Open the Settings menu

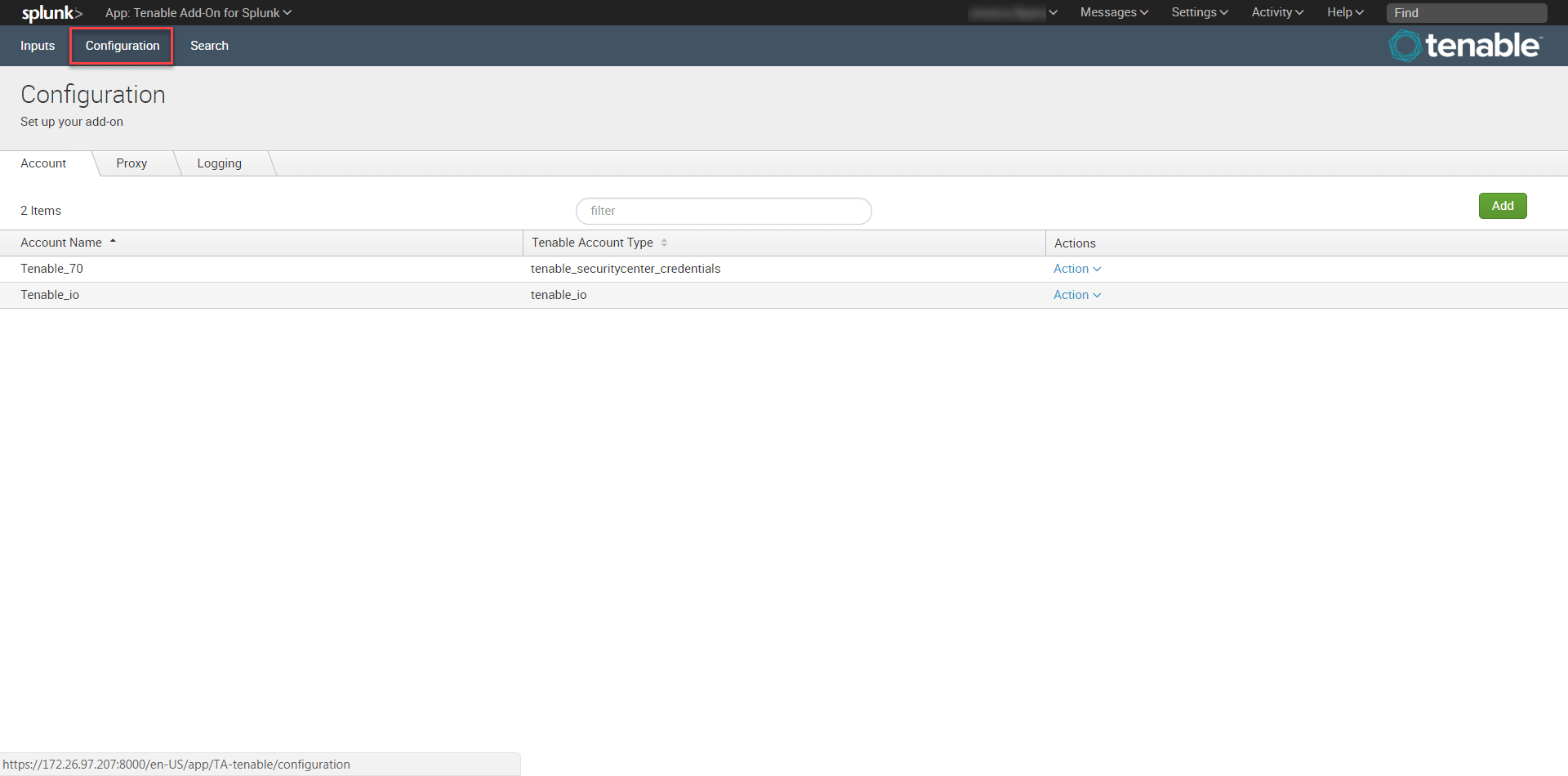[x=1198, y=12]
